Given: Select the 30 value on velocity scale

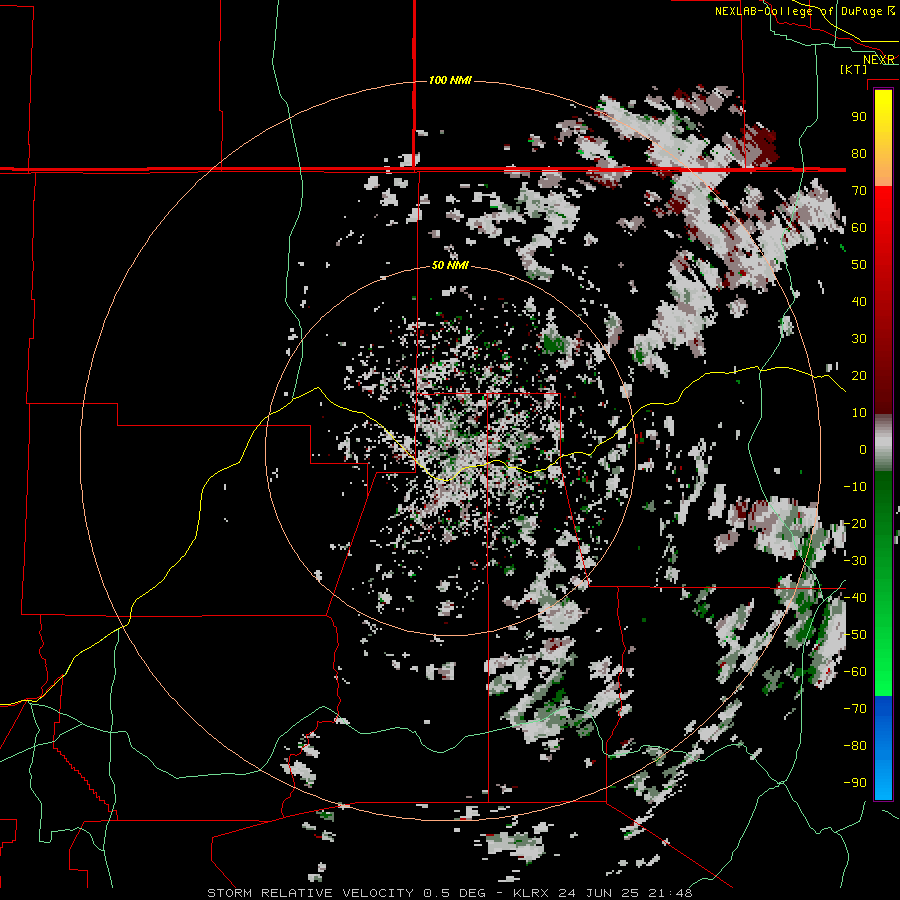Looking at the screenshot, I should click(859, 339).
